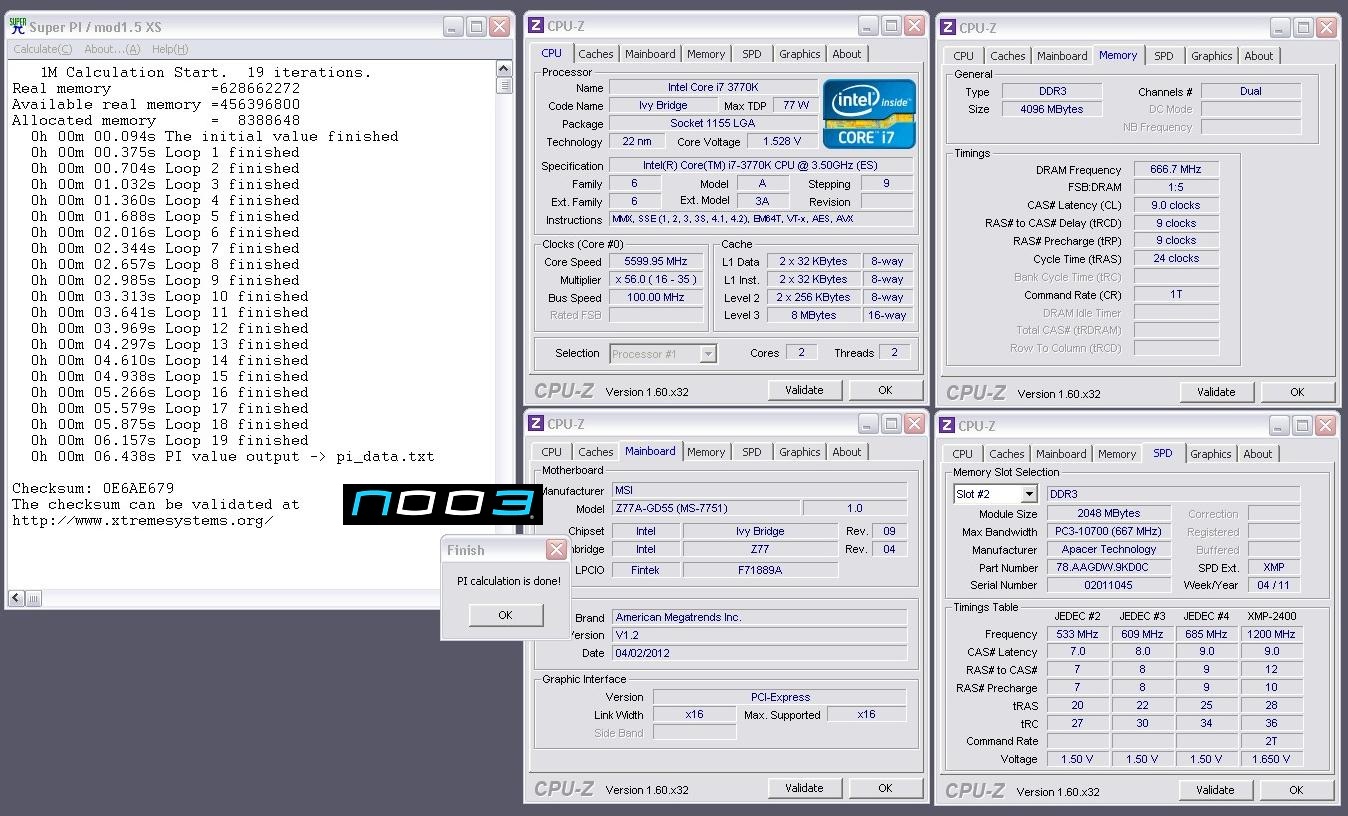Image resolution: width=1348 pixels, height=816 pixels.
Task: Click OK button in SPD CPU-Z window
Action: point(1296,790)
